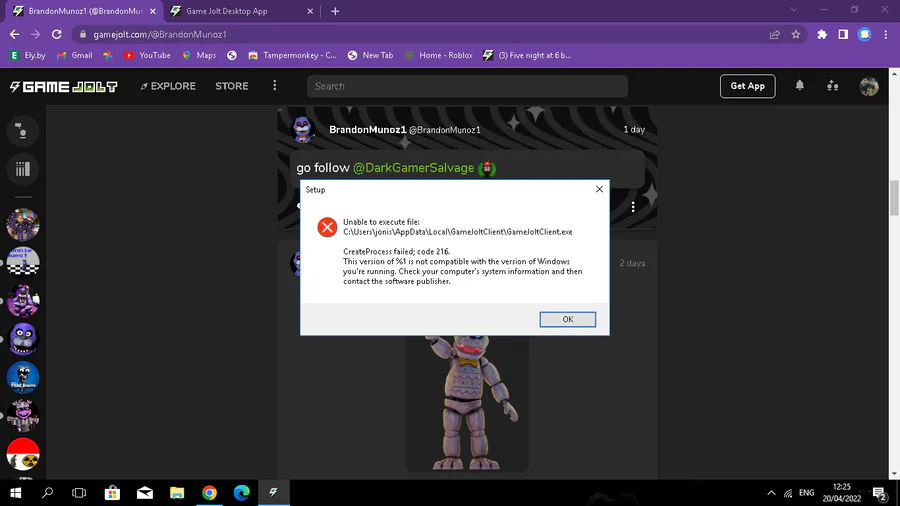Viewport: 900px width, 506px height.
Task: Open the three-dot menu beside Store
Action: tap(274, 85)
